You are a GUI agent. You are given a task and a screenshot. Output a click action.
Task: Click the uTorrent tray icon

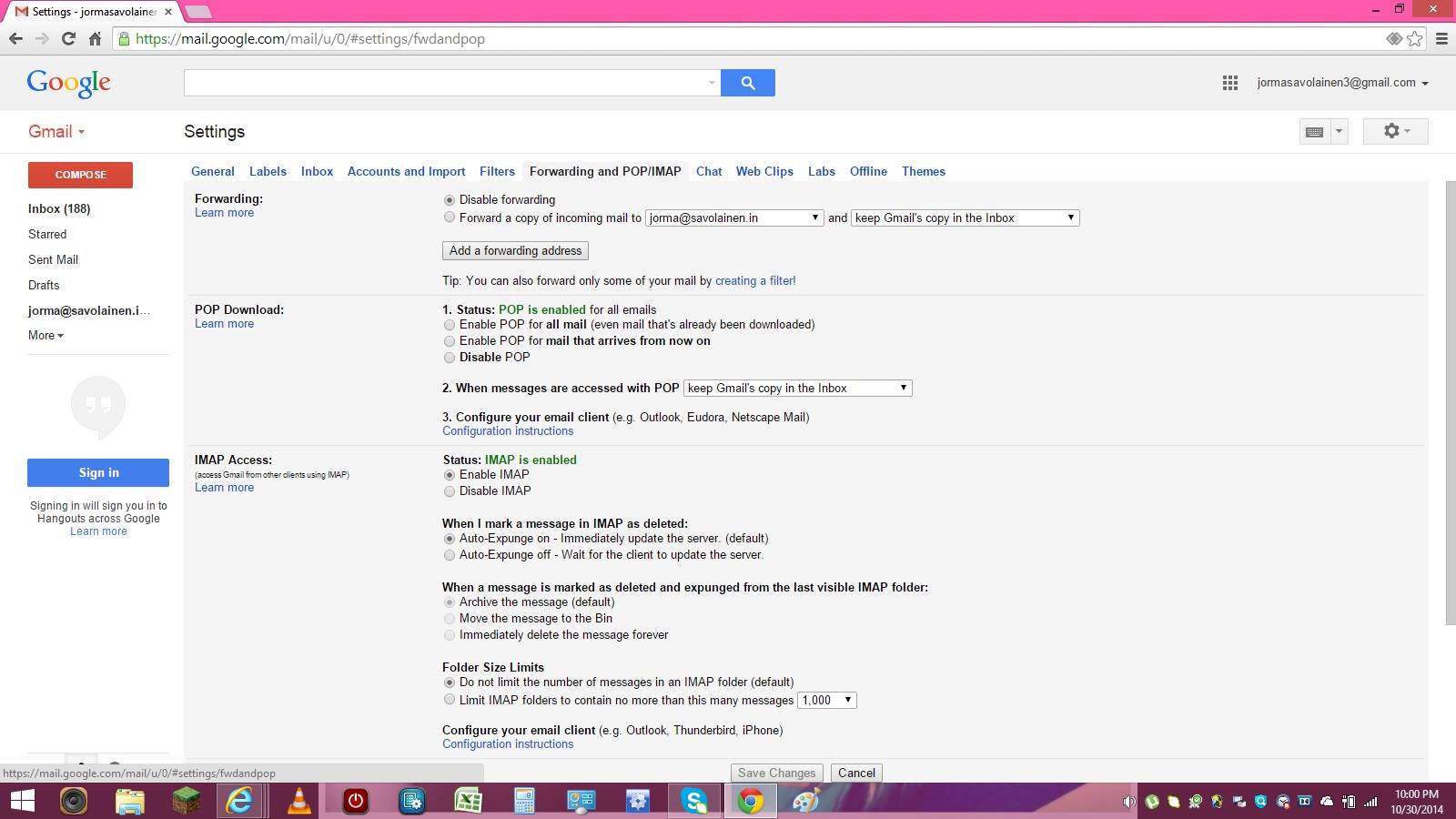tap(1152, 802)
